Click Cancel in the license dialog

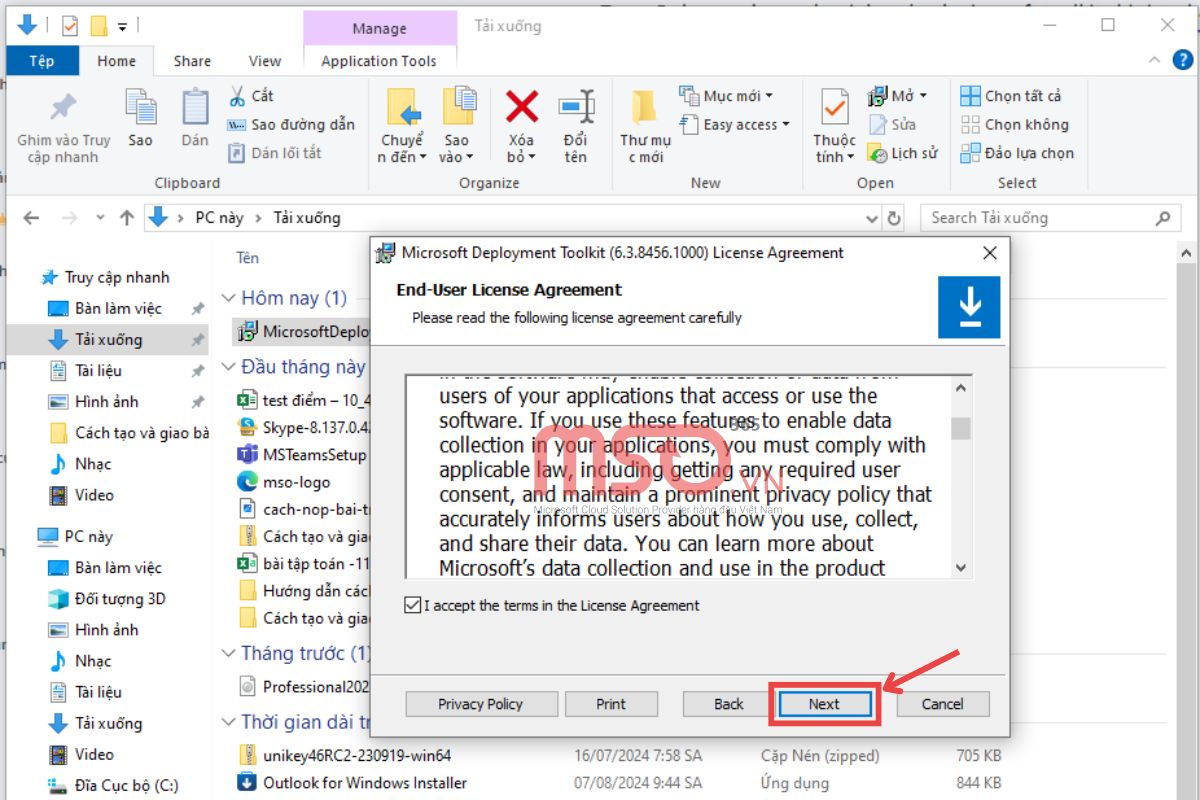tap(942, 704)
